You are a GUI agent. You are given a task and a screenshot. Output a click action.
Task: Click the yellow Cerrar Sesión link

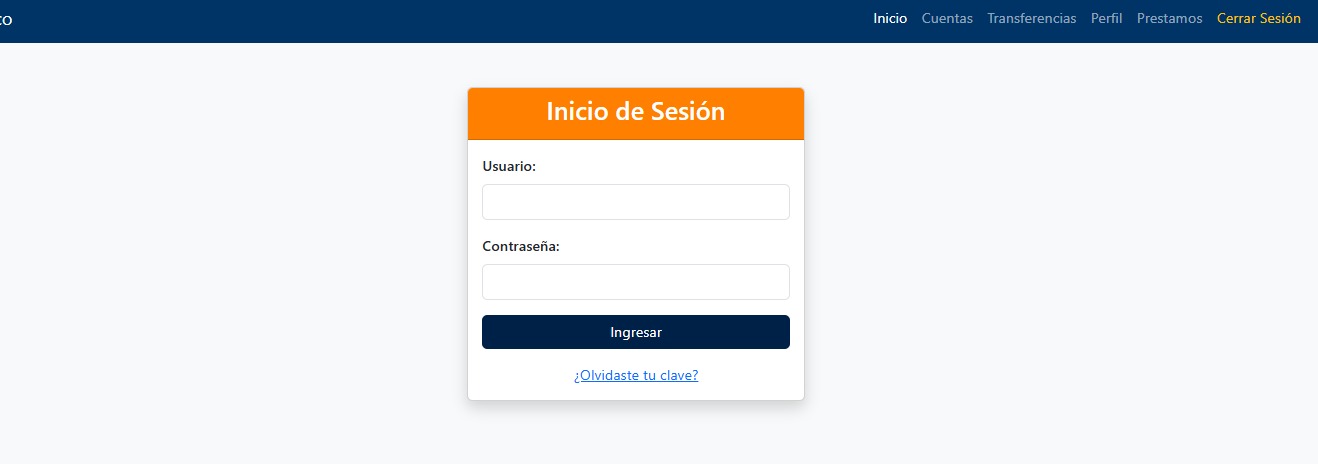(1258, 18)
